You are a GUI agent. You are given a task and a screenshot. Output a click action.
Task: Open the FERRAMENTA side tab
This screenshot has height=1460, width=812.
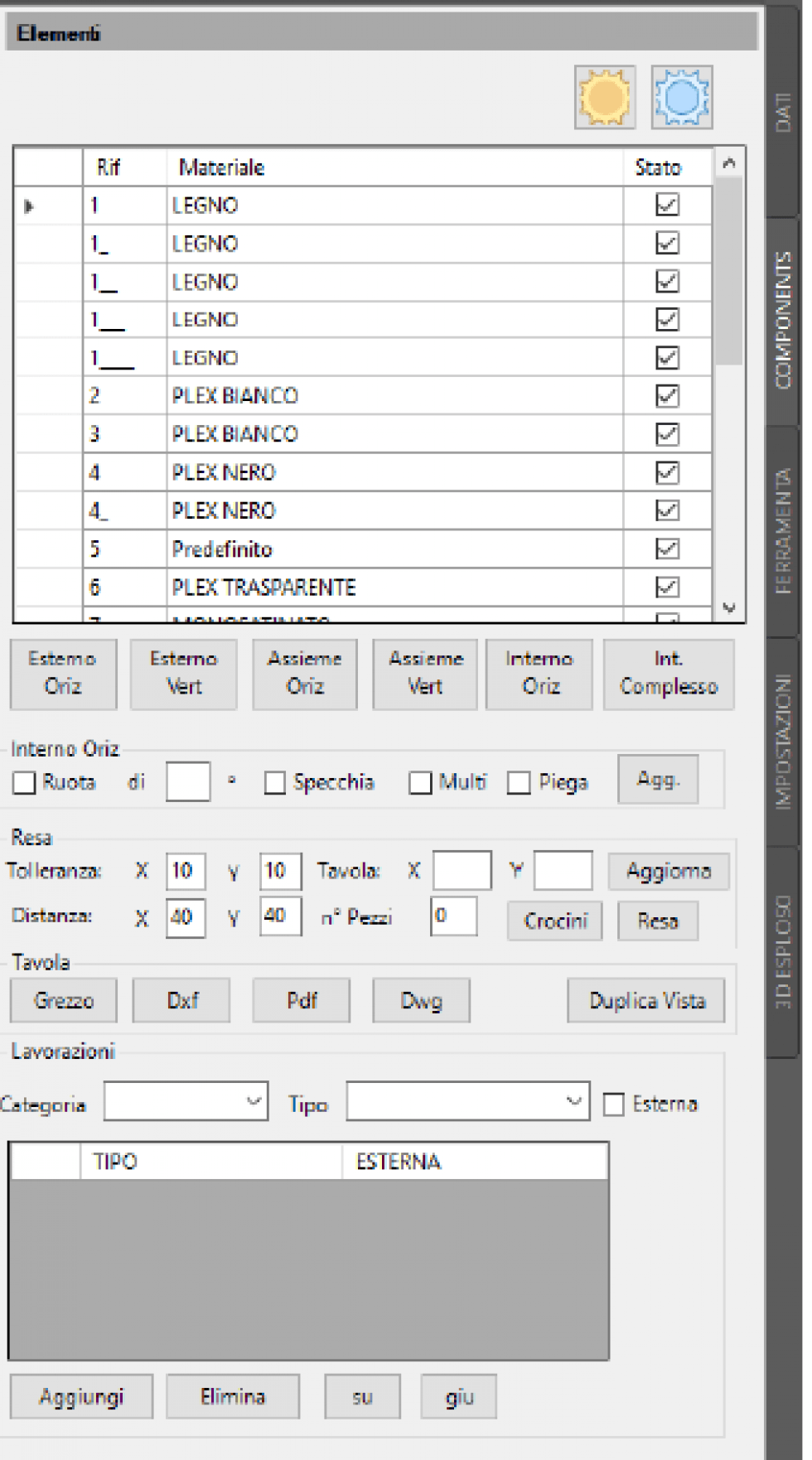pyautogui.click(x=783, y=532)
